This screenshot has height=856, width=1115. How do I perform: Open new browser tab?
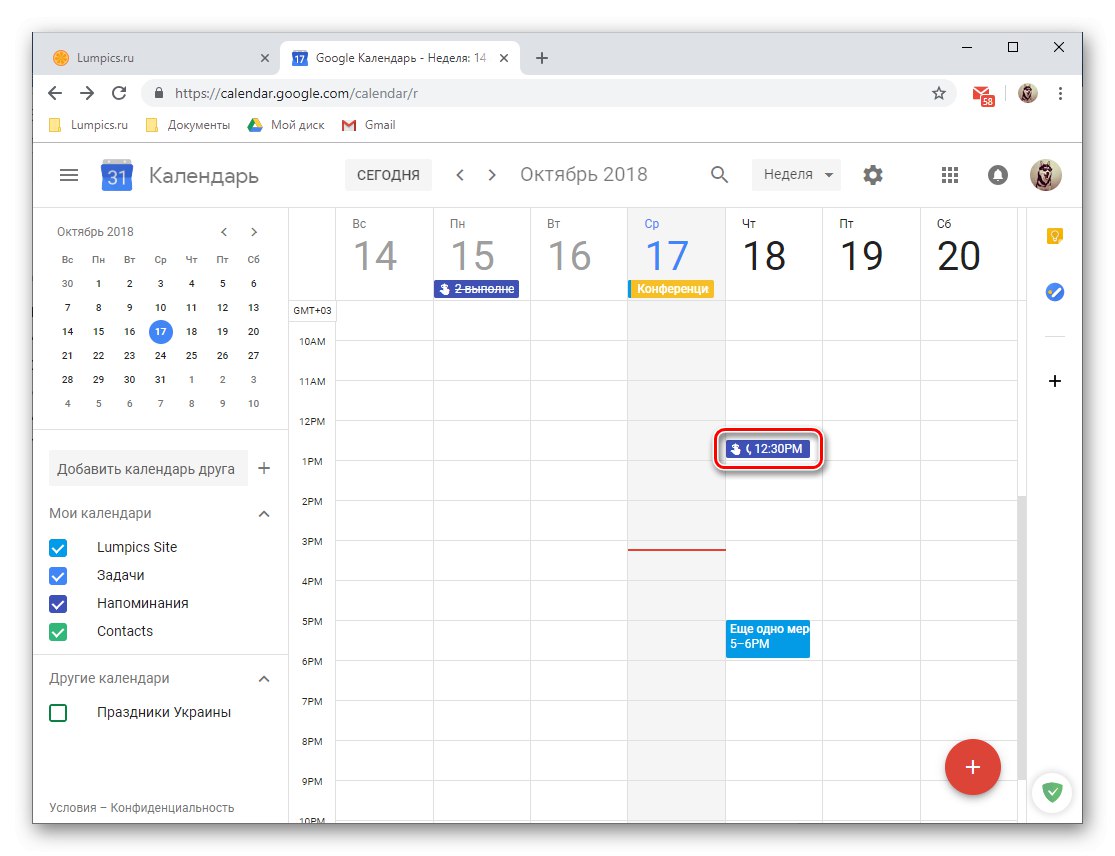click(x=541, y=58)
